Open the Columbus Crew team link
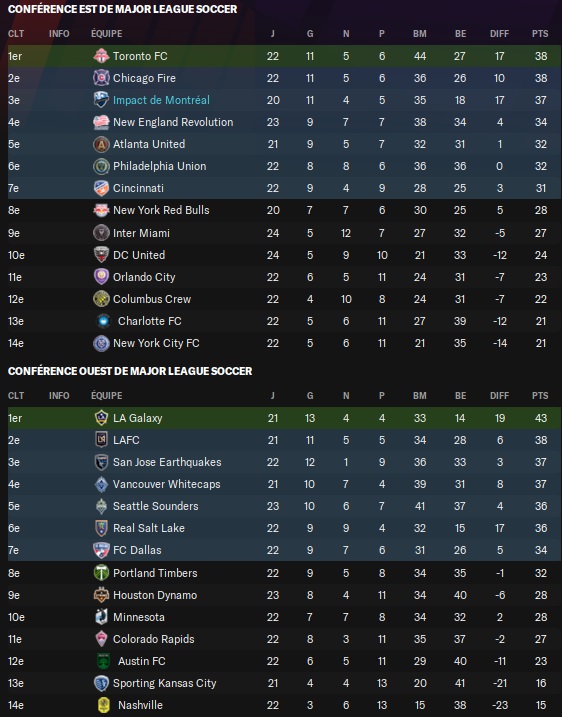562x717 pixels. (x=152, y=299)
